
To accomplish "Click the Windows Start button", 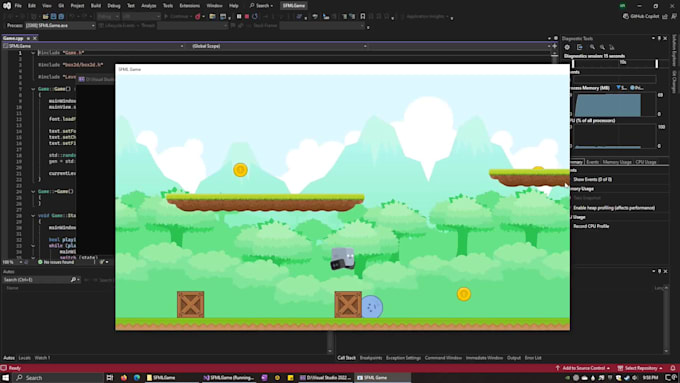I will pos(6,378).
